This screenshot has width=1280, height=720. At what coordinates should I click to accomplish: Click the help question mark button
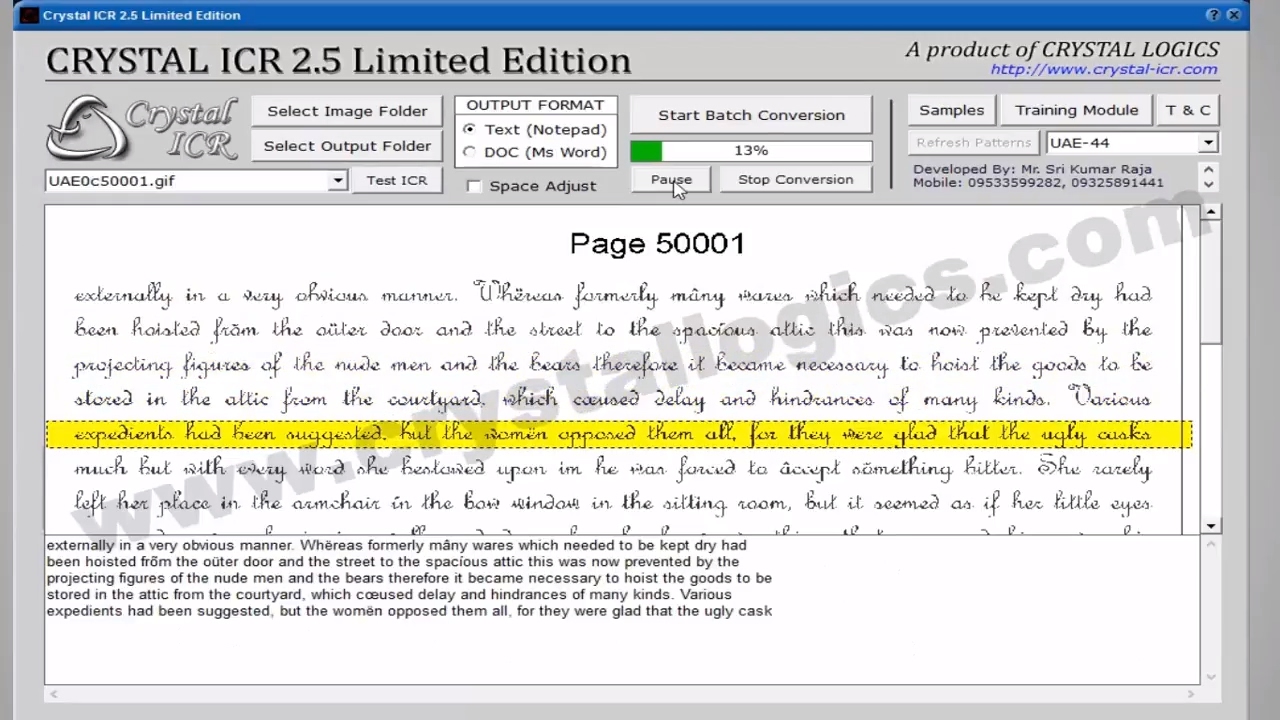tap(1213, 15)
